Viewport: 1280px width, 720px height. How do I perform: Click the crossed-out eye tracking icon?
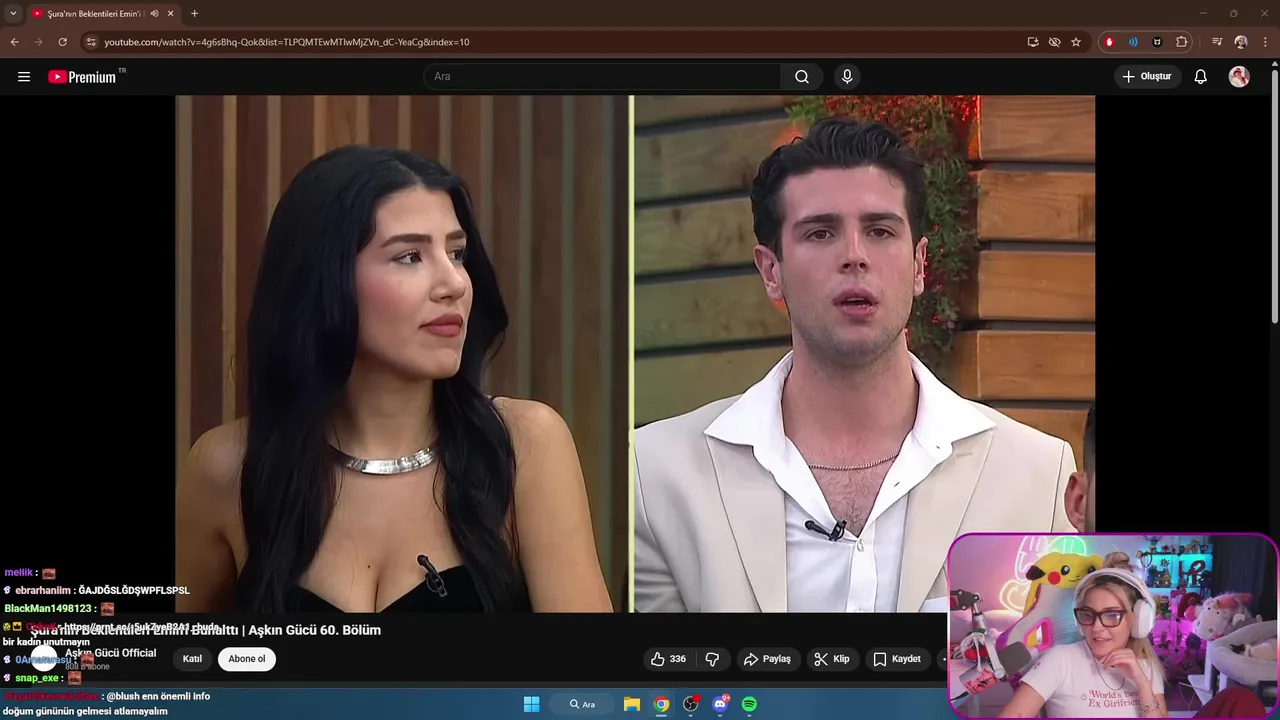coord(1054,42)
